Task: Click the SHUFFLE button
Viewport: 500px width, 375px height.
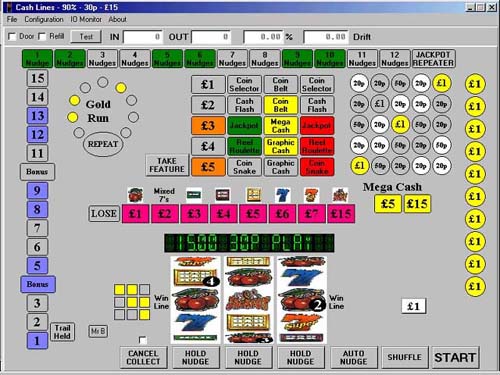Action: [404, 357]
